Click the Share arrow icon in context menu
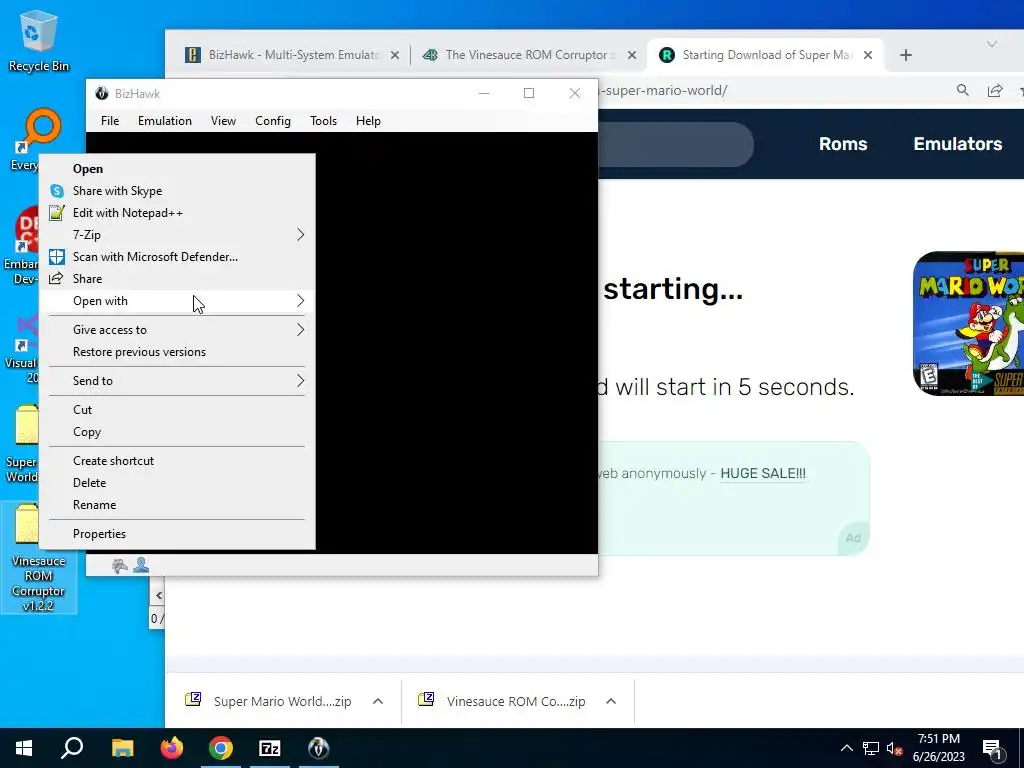 [x=57, y=279]
